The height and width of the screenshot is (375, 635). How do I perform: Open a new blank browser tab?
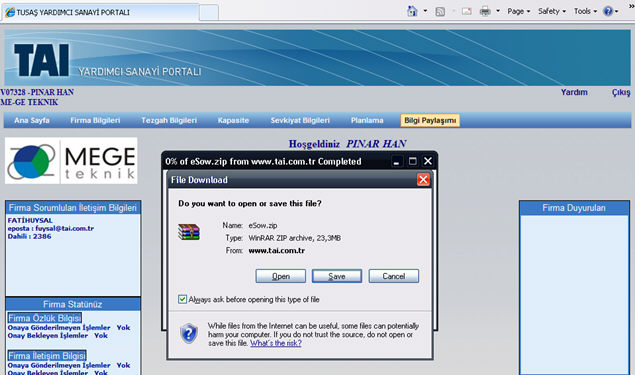209,13
